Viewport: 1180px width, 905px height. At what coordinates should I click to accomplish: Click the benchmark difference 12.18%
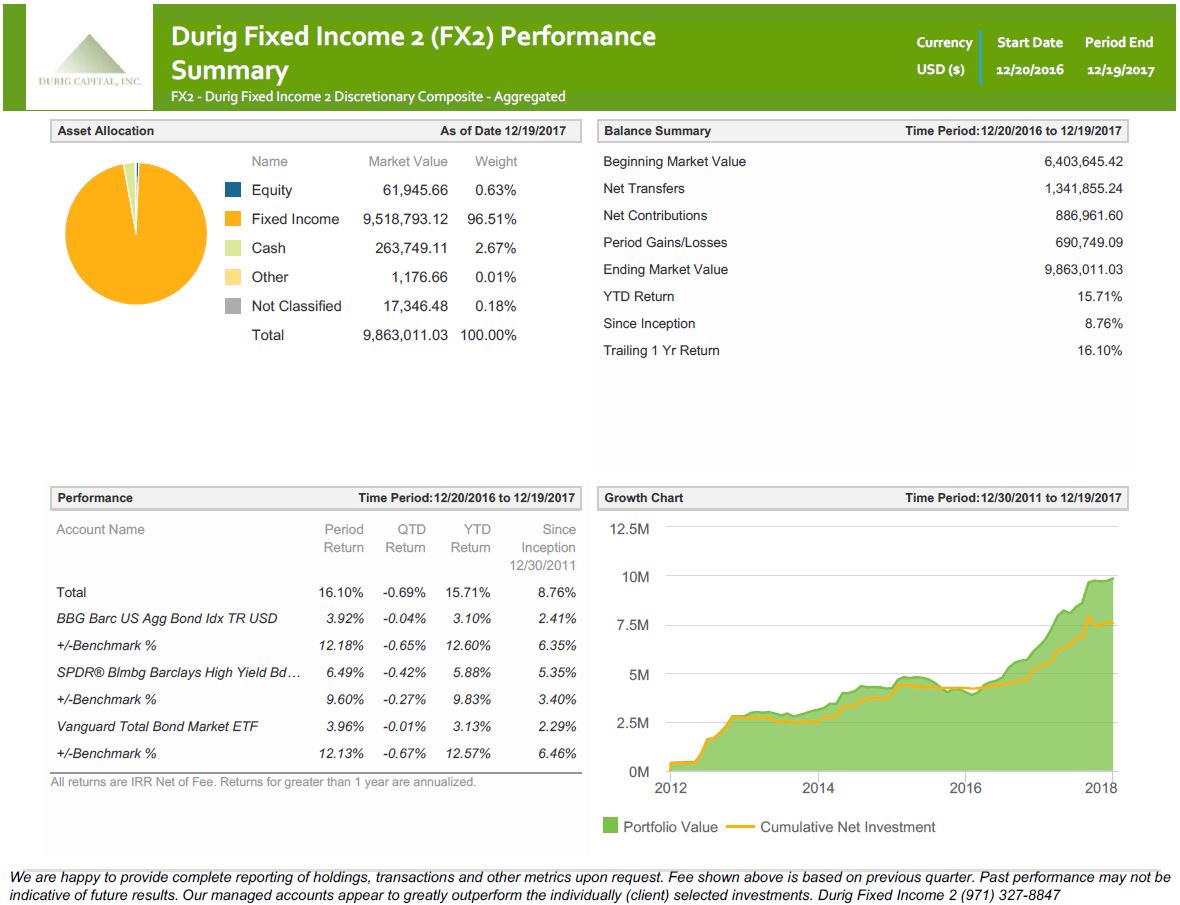point(341,645)
